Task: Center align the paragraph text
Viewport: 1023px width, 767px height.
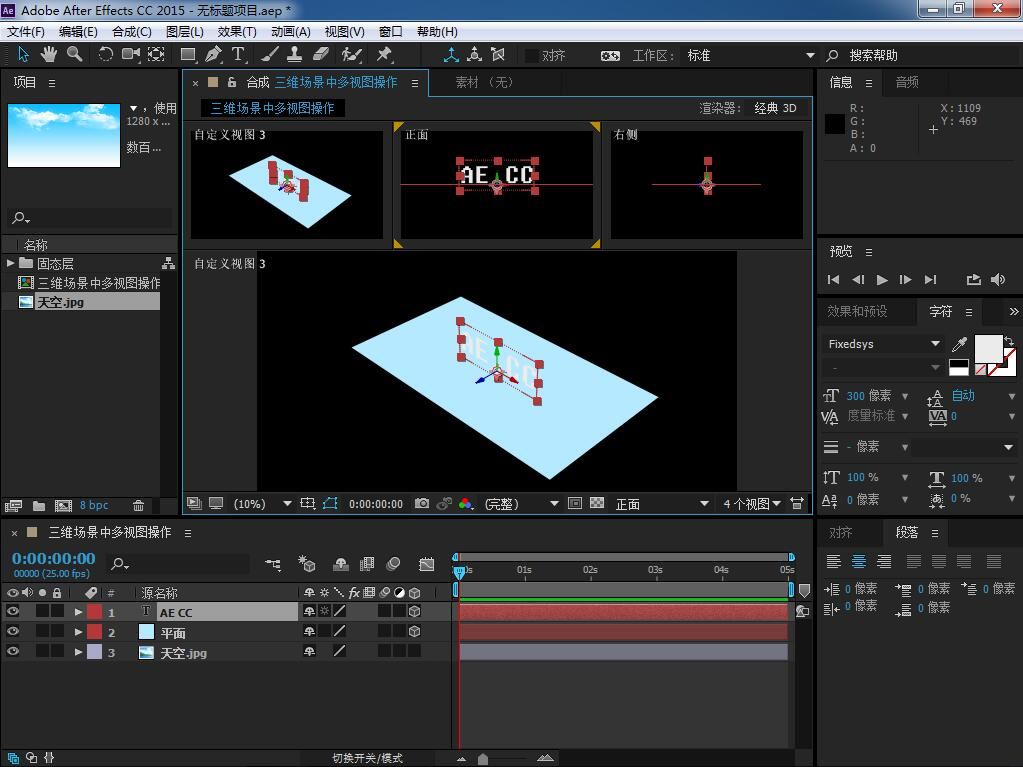Action: click(859, 561)
